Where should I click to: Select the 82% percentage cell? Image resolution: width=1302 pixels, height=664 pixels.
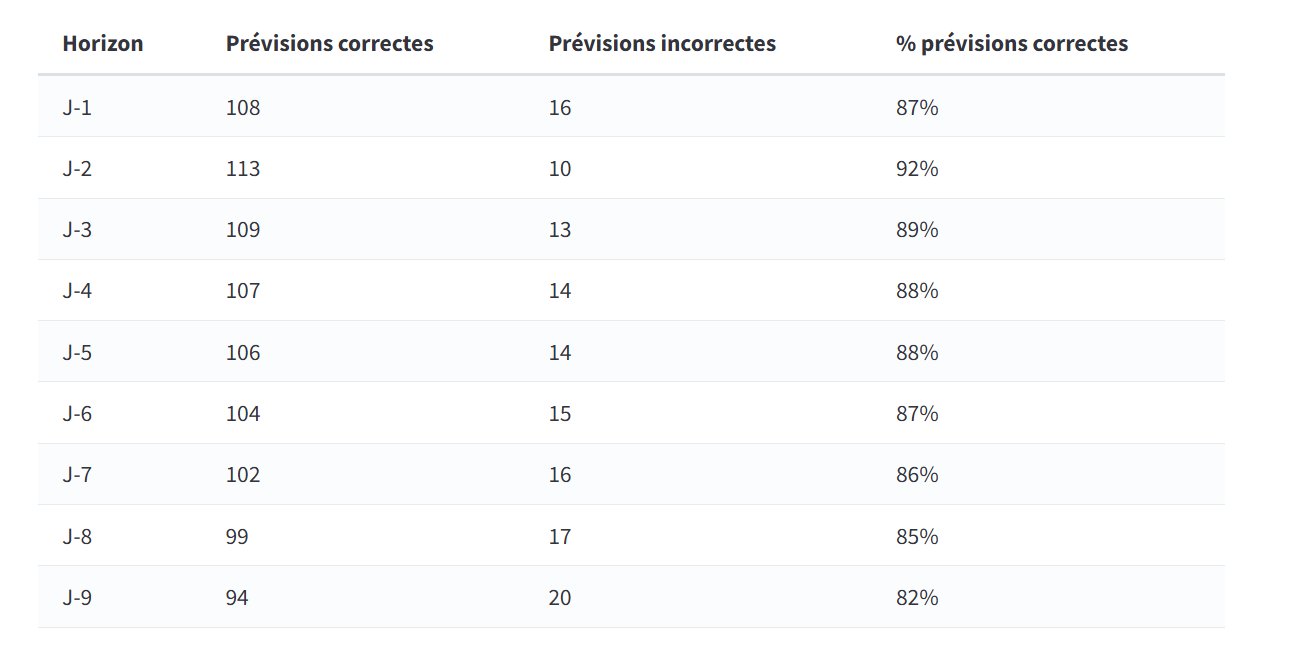pos(917,598)
